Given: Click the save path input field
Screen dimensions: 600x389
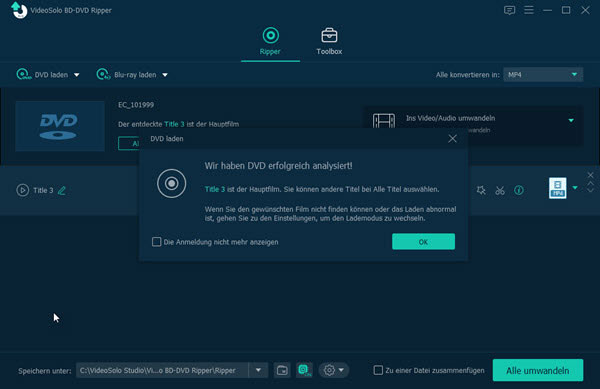Looking at the screenshot, I should (x=162, y=370).
